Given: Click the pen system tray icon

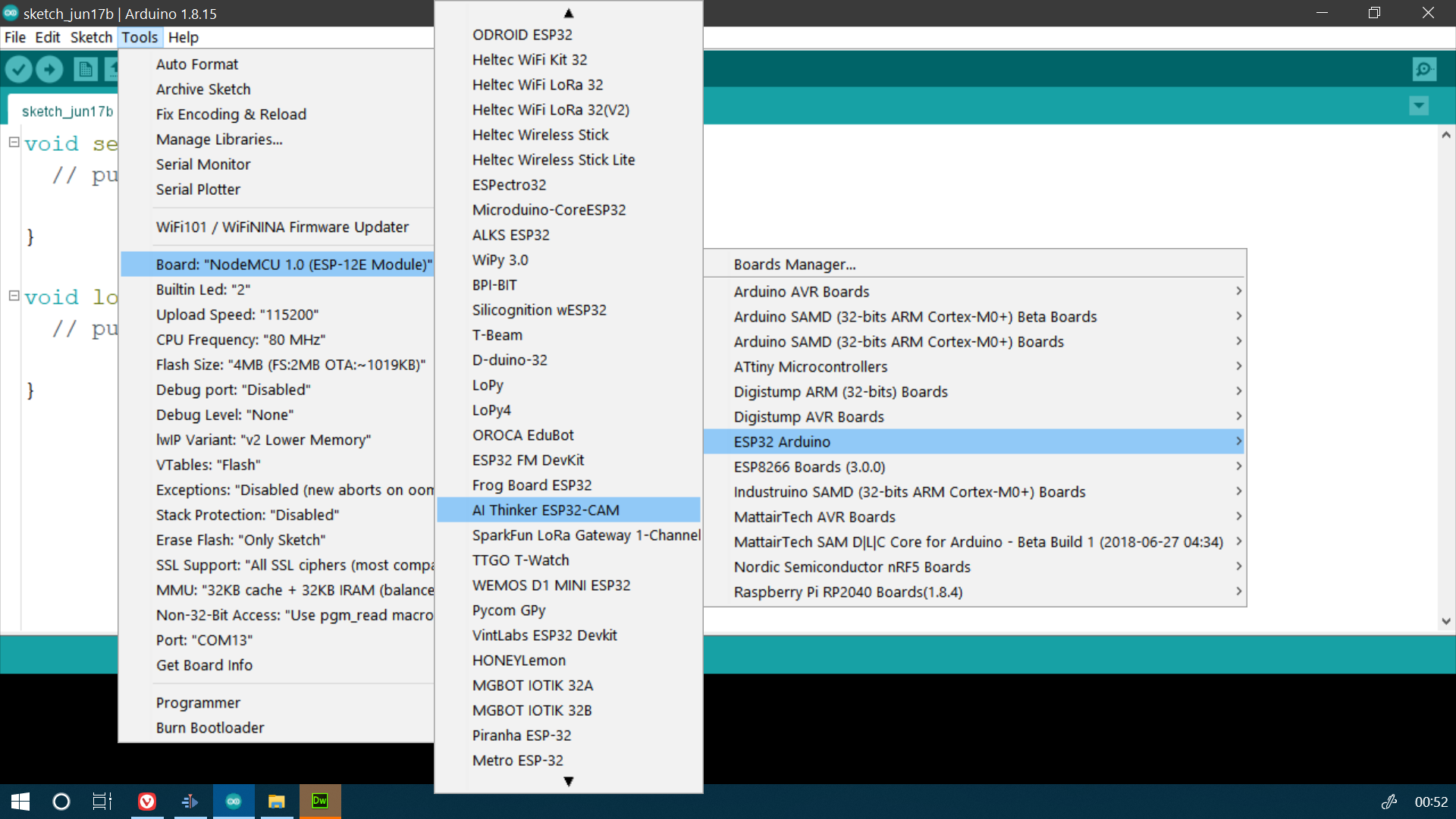Looking at the screenshot, I should coord(1389,802).
